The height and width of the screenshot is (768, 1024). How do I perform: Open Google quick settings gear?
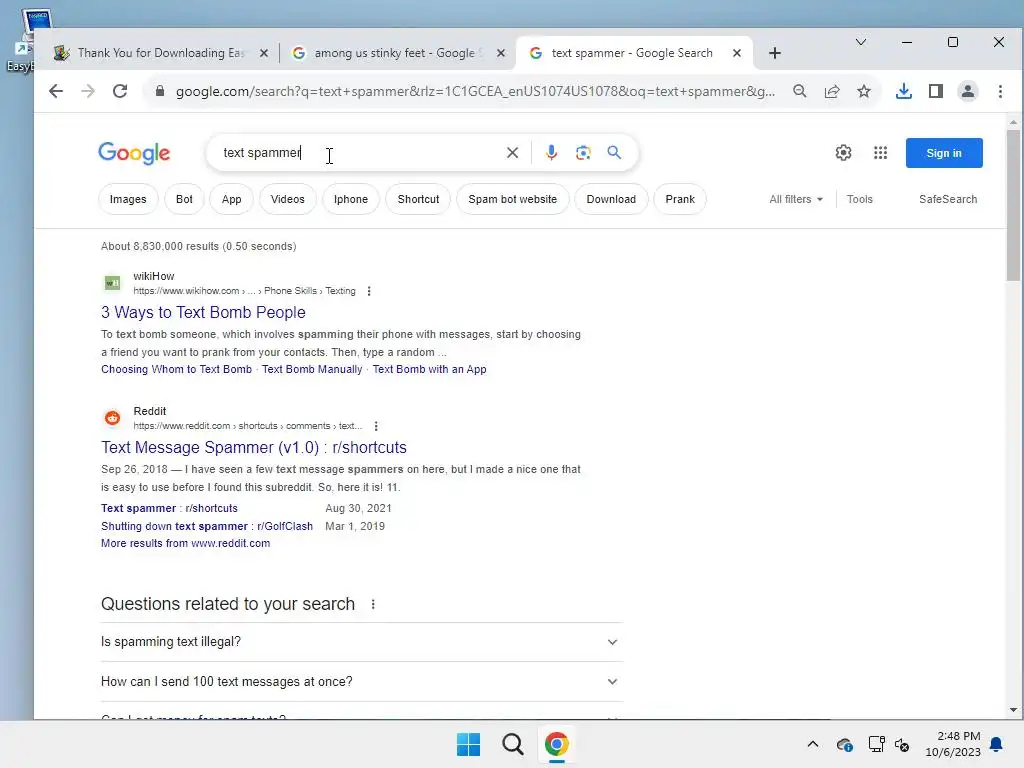tap(843, 153)
